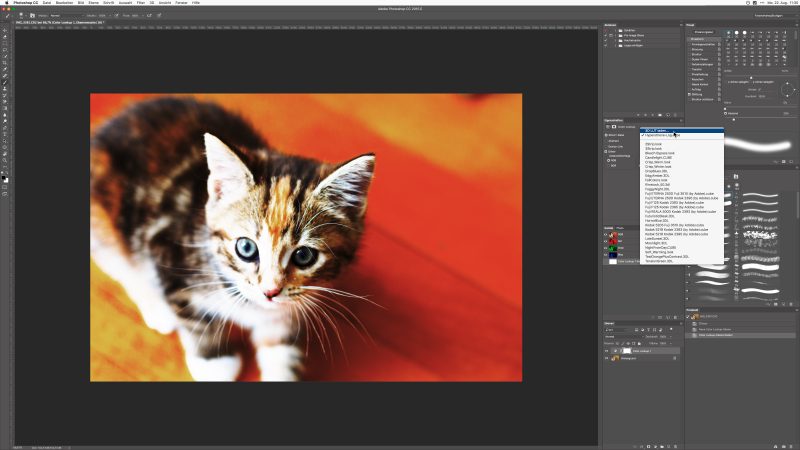
Task: Open the Fenster menu
Action: (x=181, y=3)
